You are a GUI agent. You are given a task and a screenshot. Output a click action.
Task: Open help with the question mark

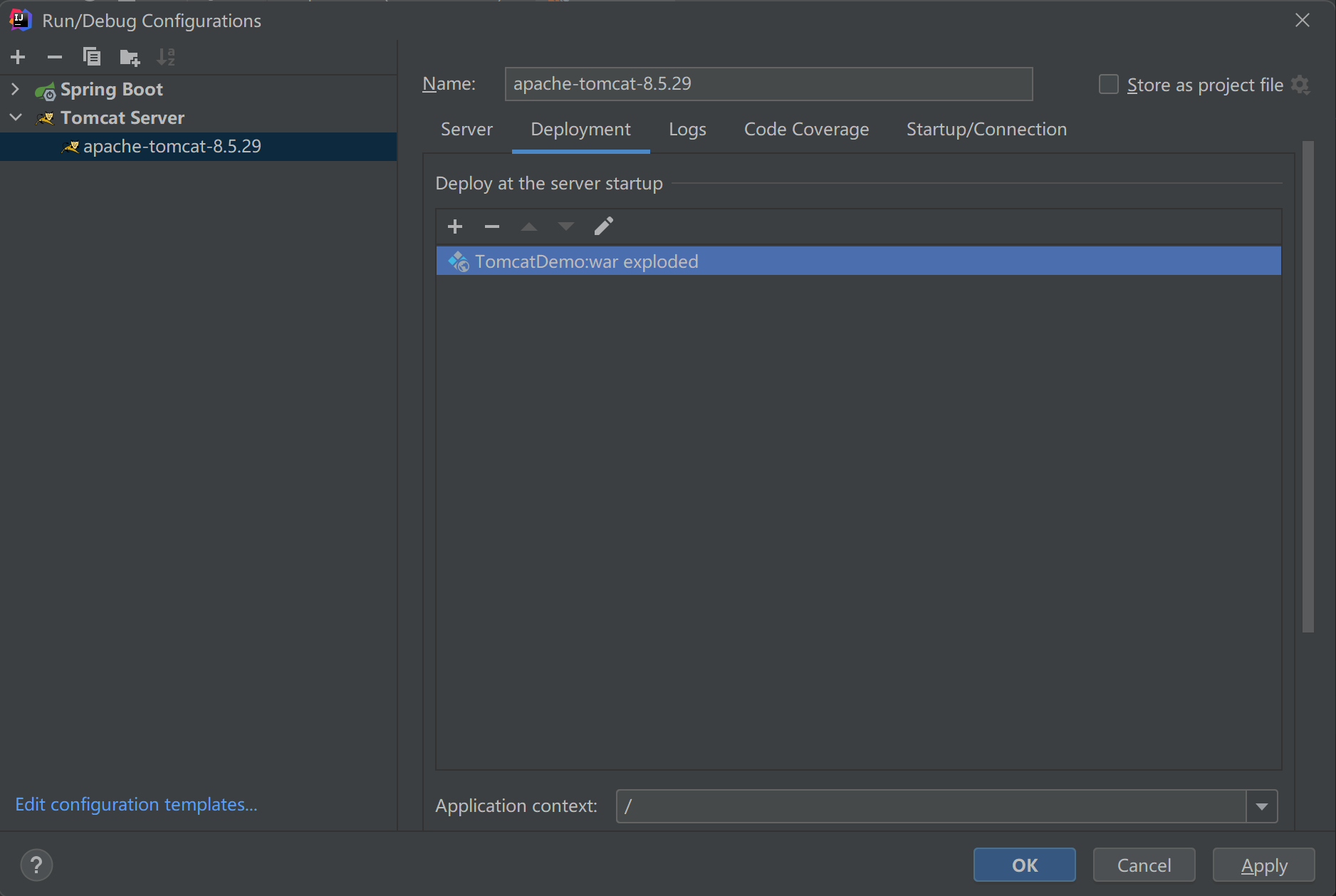[x=36, y=865]
